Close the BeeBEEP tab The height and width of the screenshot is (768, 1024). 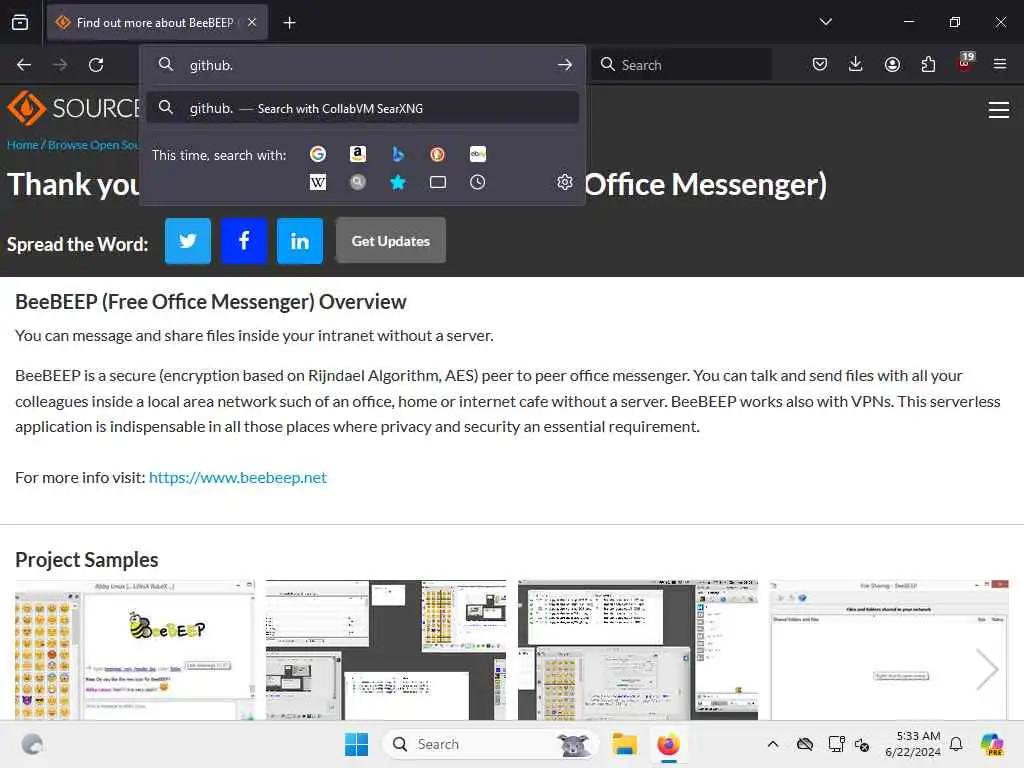(252, 22)
